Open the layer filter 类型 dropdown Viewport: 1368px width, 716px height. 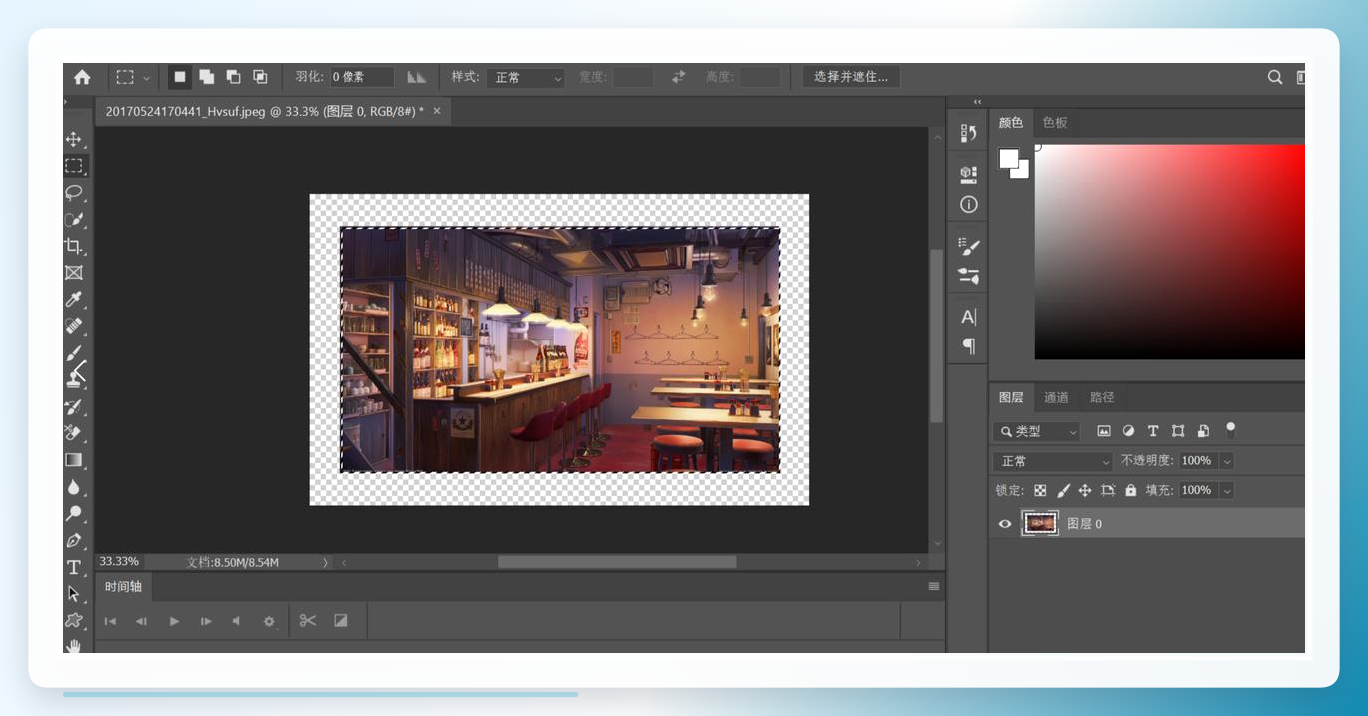[1037, 431]
